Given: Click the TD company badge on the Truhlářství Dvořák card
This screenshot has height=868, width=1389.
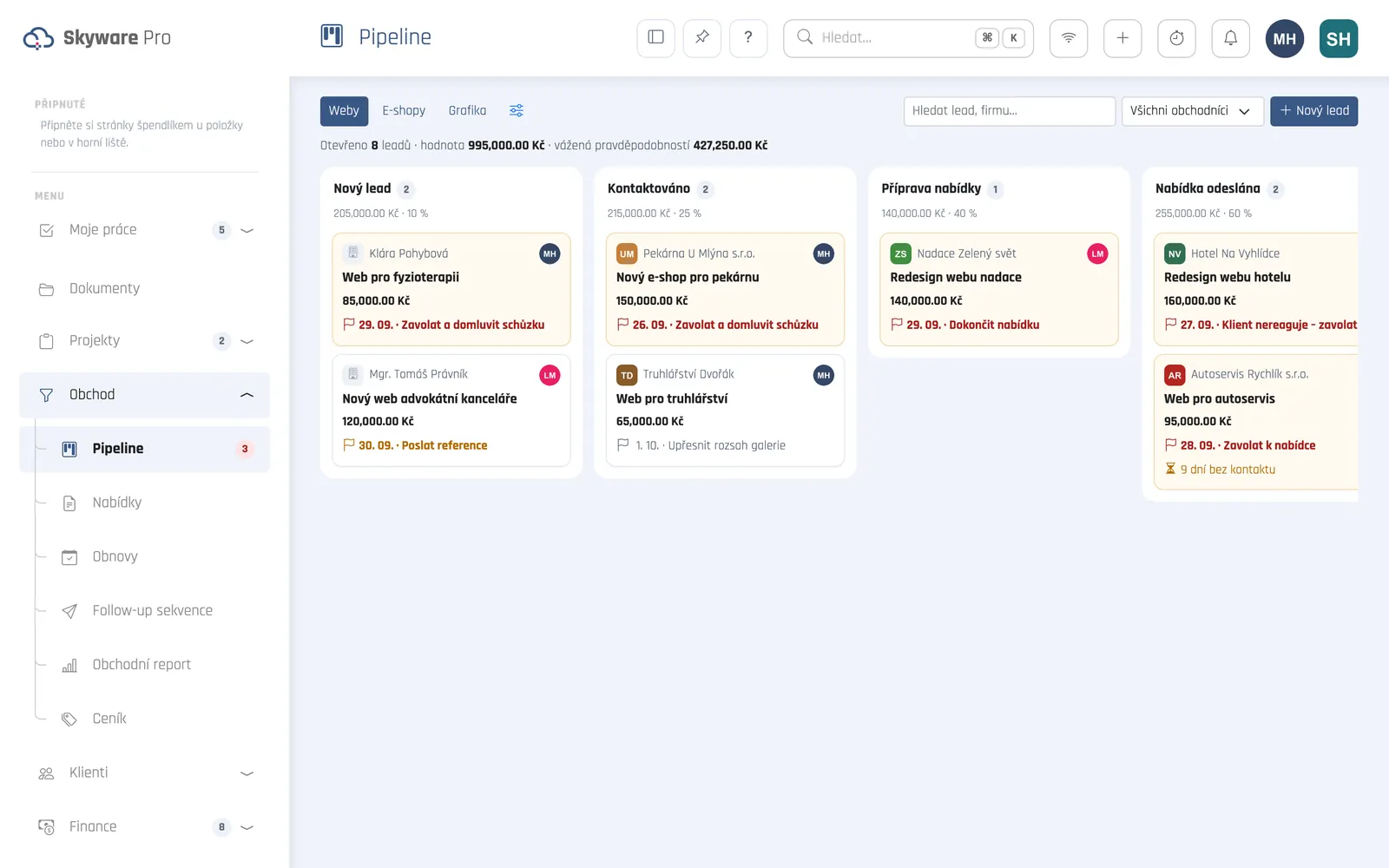Looking at the screenshot, I should pos(627,375).
